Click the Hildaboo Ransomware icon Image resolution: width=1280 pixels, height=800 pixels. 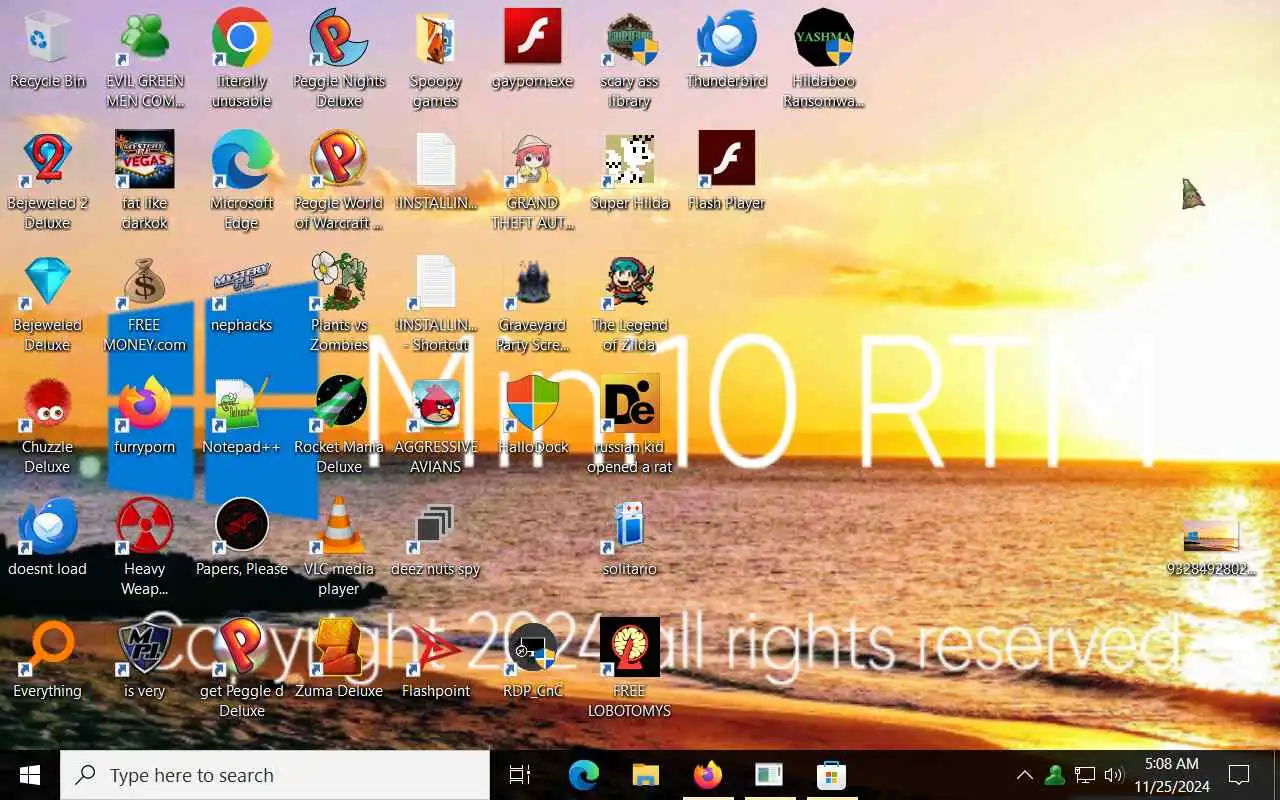(824, 38)
